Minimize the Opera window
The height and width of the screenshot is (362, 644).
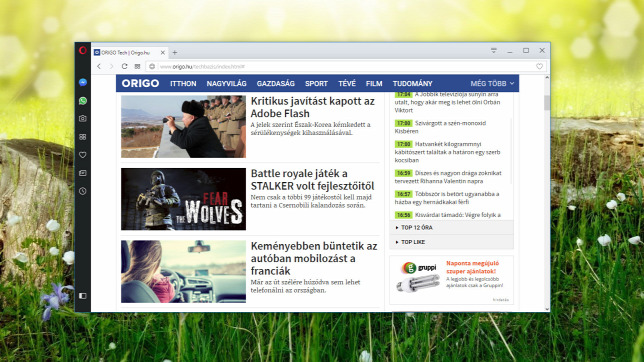510,51
